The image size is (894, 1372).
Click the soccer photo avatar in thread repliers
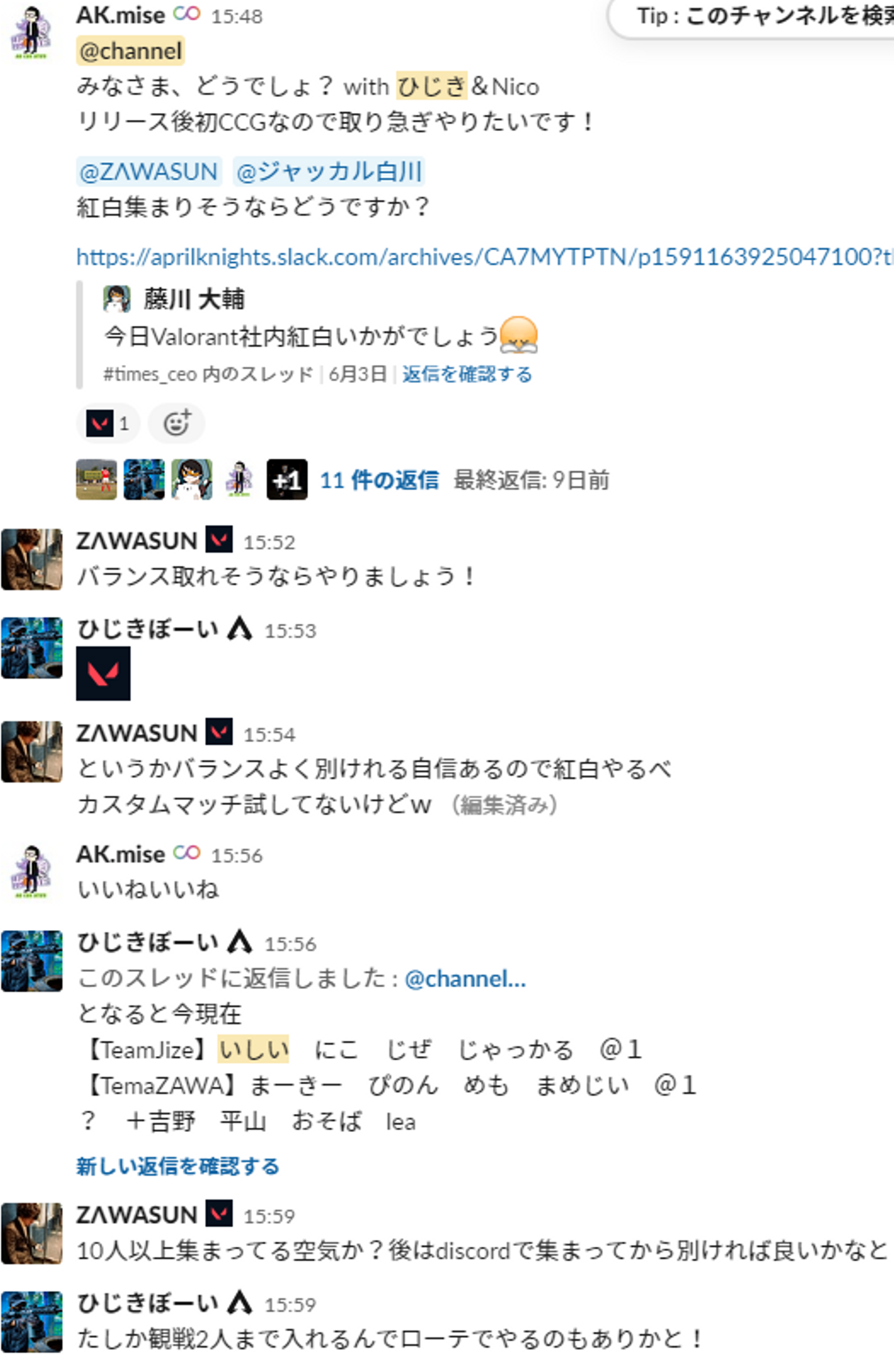(x=96, y=480)
